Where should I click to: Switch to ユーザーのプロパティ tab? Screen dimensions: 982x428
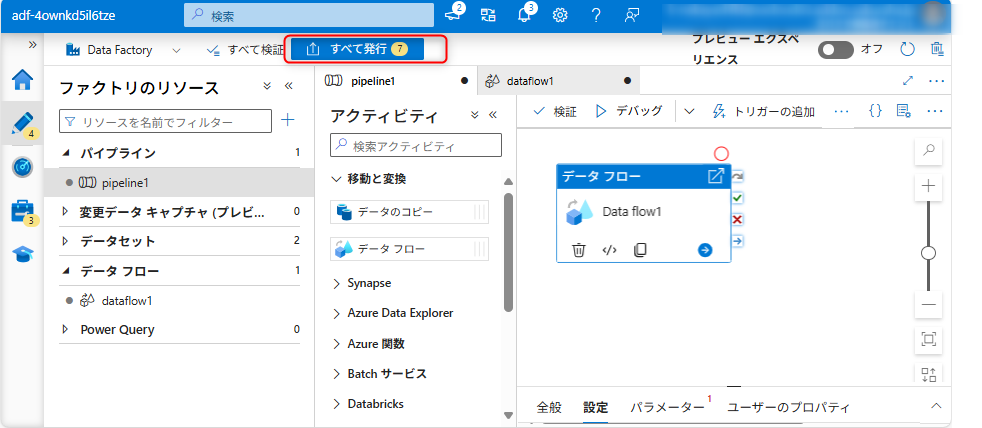[788, 407]
